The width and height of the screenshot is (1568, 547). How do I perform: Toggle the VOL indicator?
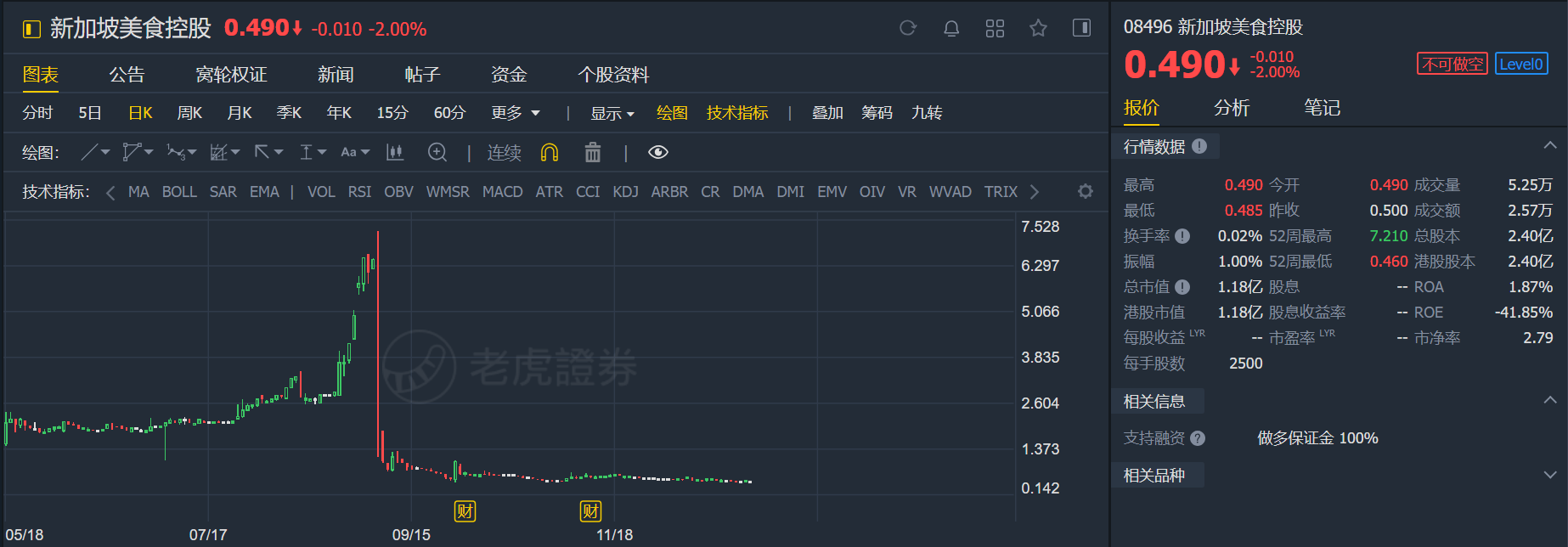321,192
